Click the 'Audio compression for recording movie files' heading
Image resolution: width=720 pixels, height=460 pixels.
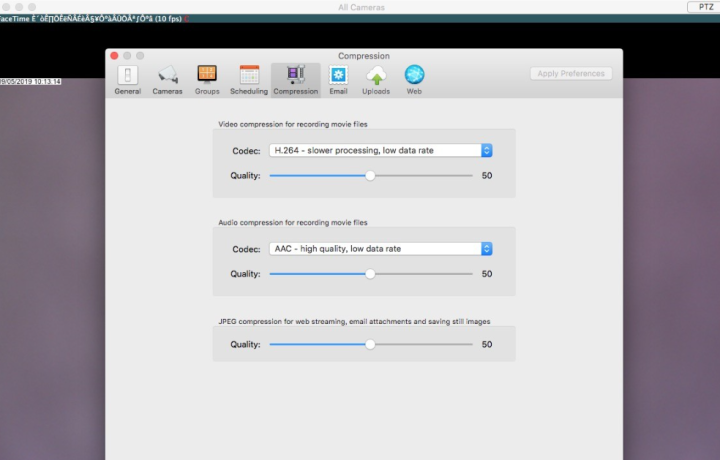pyautogui.click(x=293, y=222)
